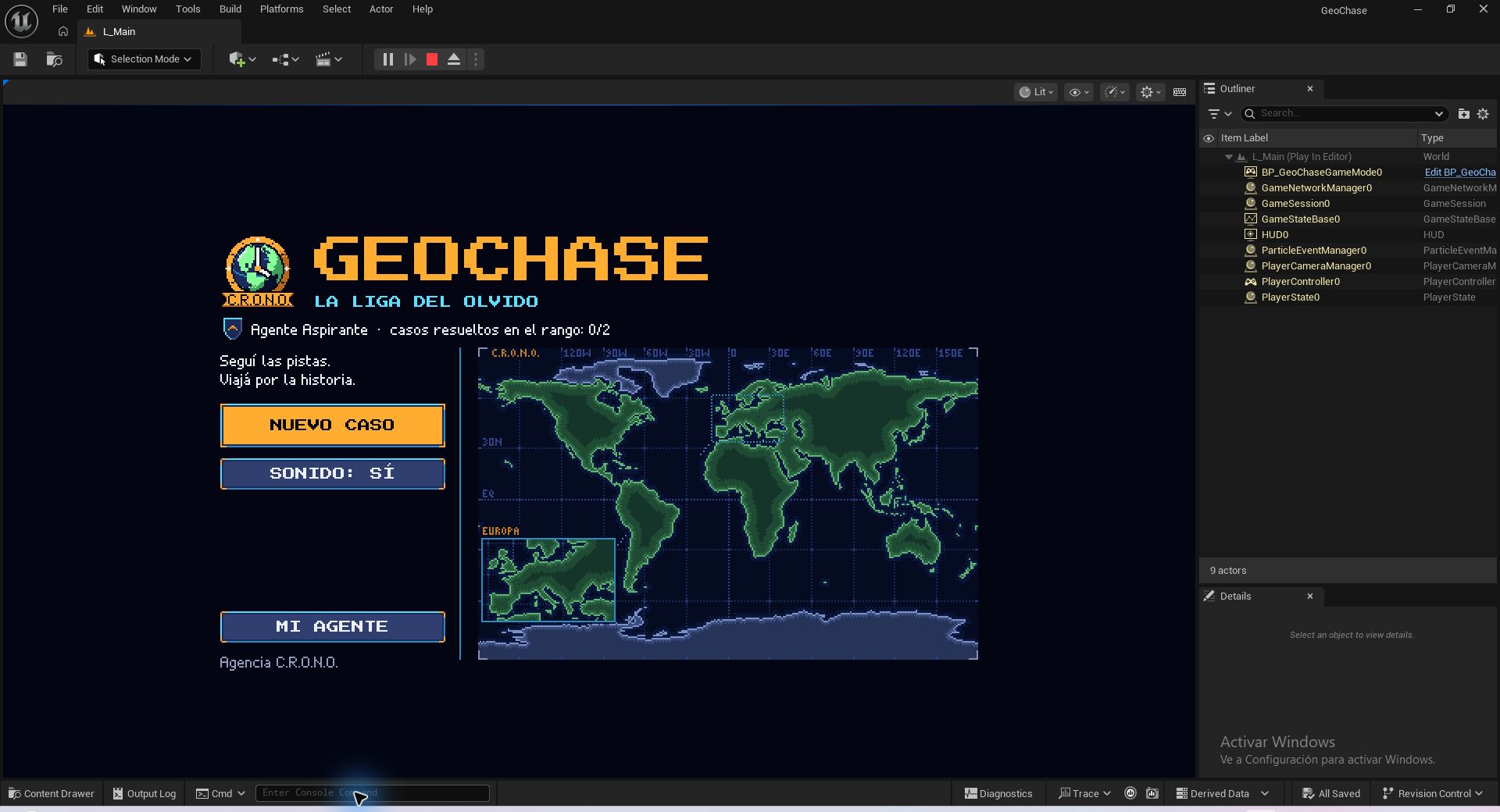Expand the Outliner search options chevron

click(1438, 114)
